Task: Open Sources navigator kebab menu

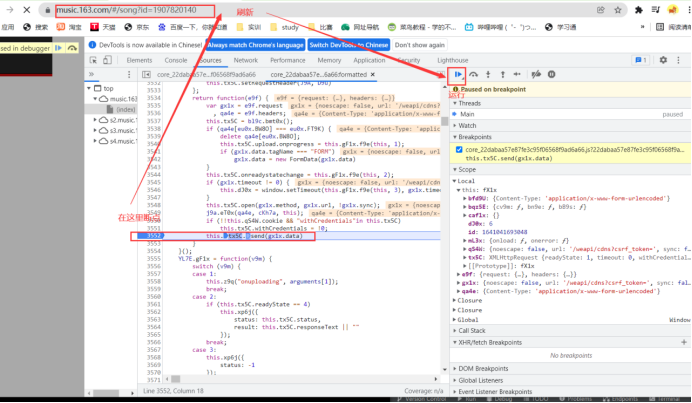Action: pyautogui.click(x=129, y=74)
